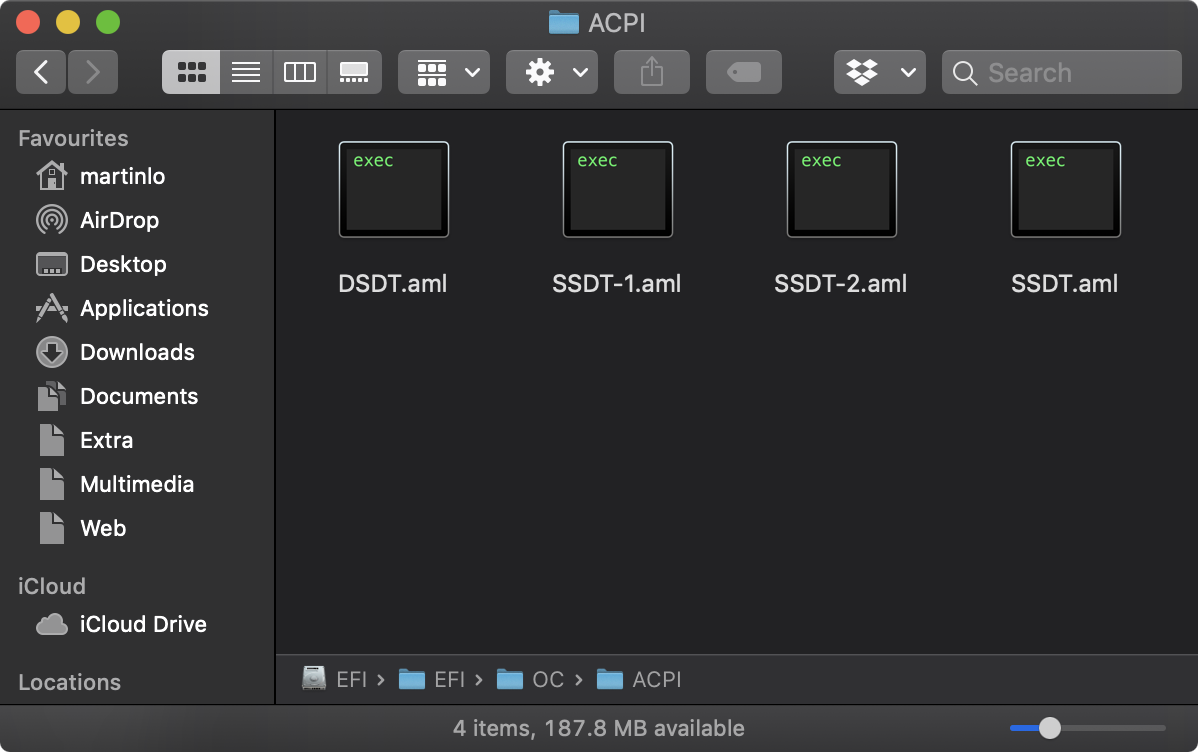The width and height of the screenshot is (1198, 752).
Task: Adjust the icon size slider
Action: point(1050,728)
